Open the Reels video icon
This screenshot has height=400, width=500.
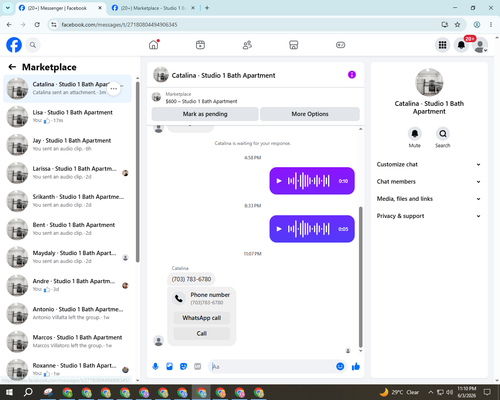200,45
